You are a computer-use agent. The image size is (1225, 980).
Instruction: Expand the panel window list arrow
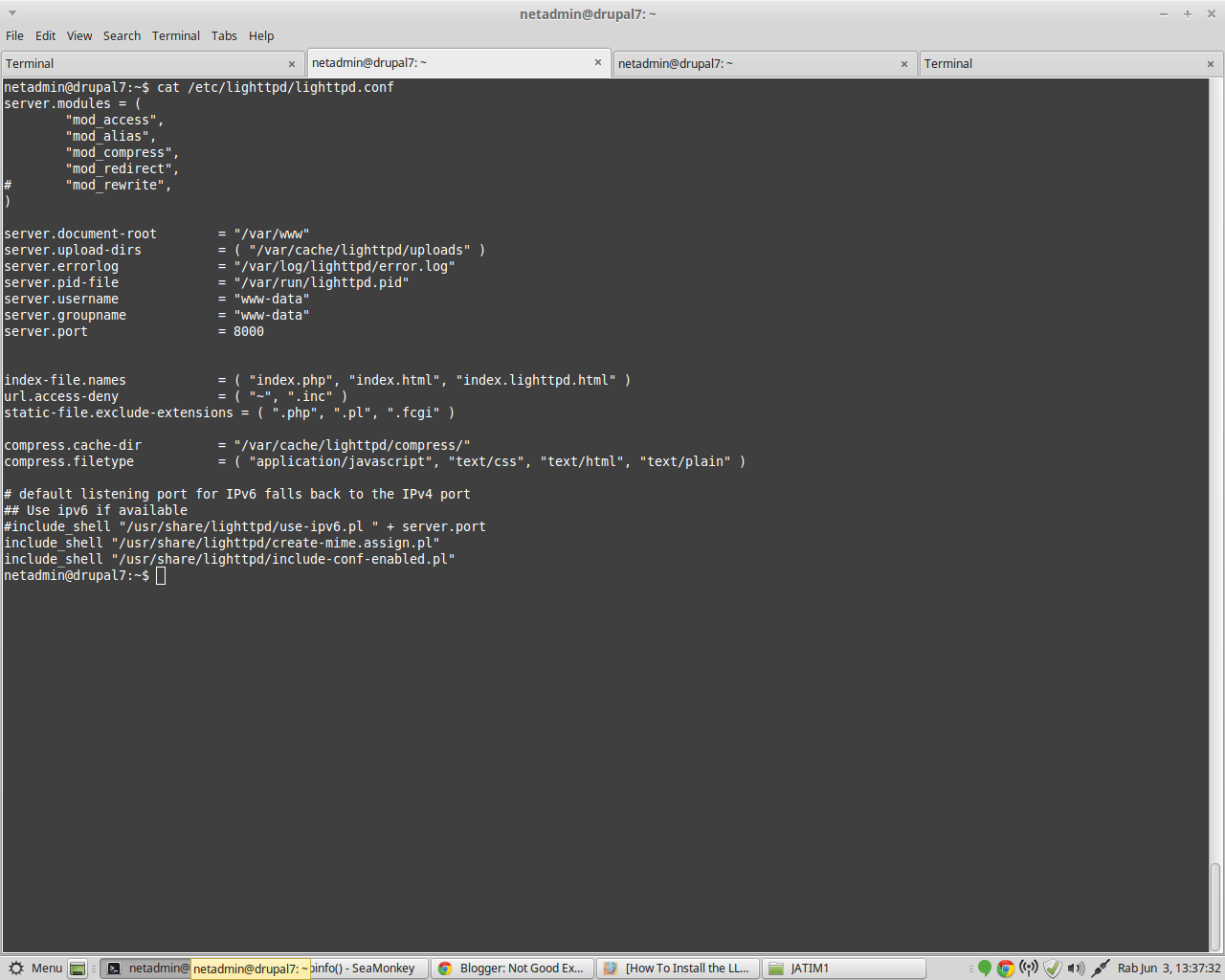pyautogui.click(x=971, y=968)
